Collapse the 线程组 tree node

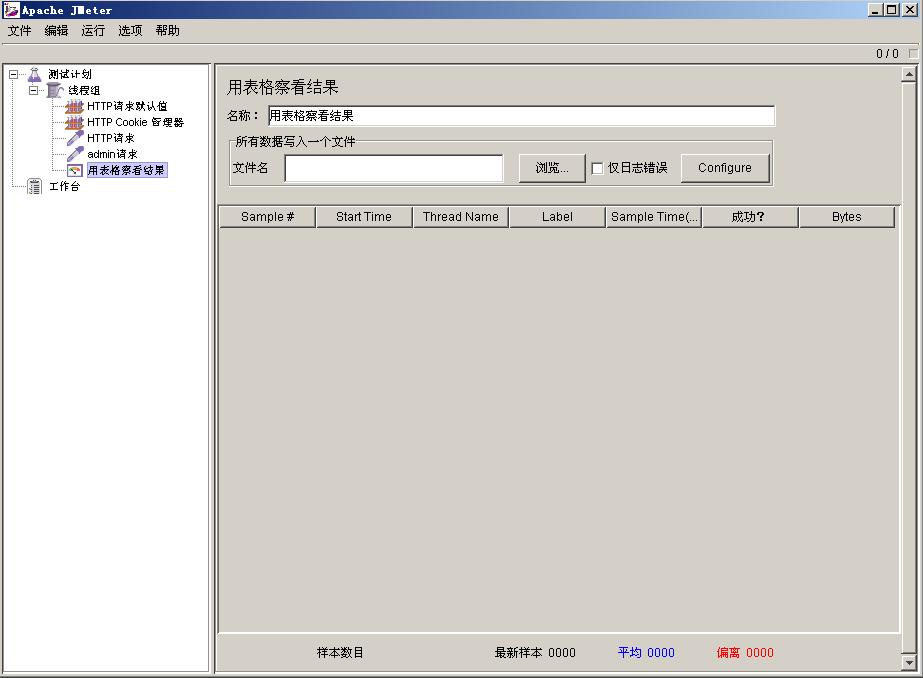[x=34, y=90]
